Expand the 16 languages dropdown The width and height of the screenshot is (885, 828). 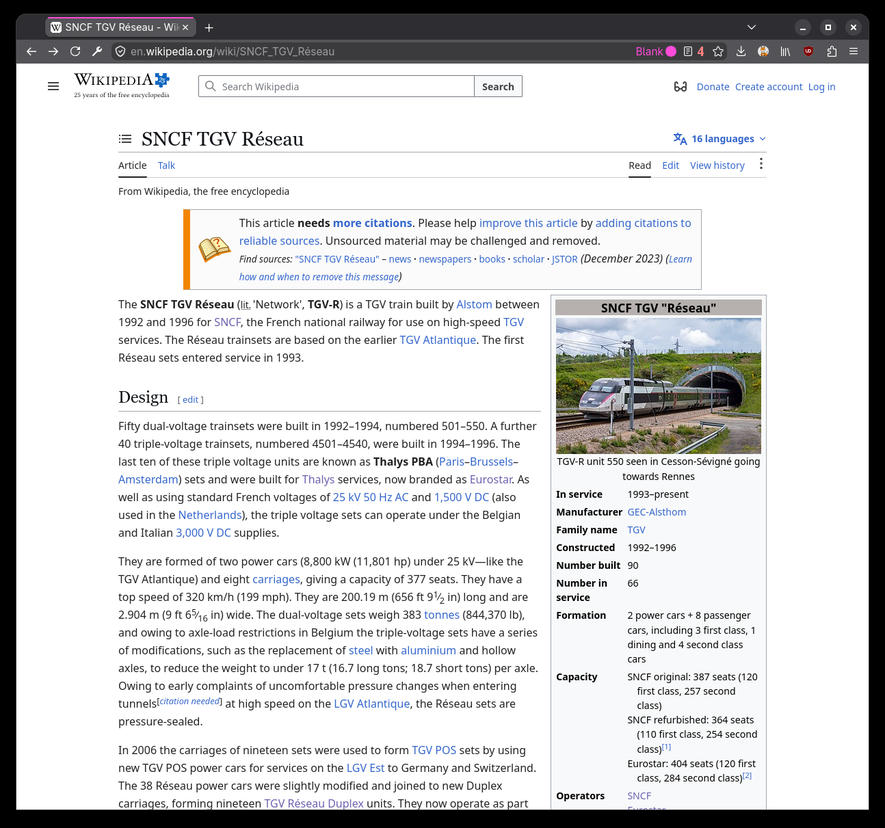pos(720,139)
